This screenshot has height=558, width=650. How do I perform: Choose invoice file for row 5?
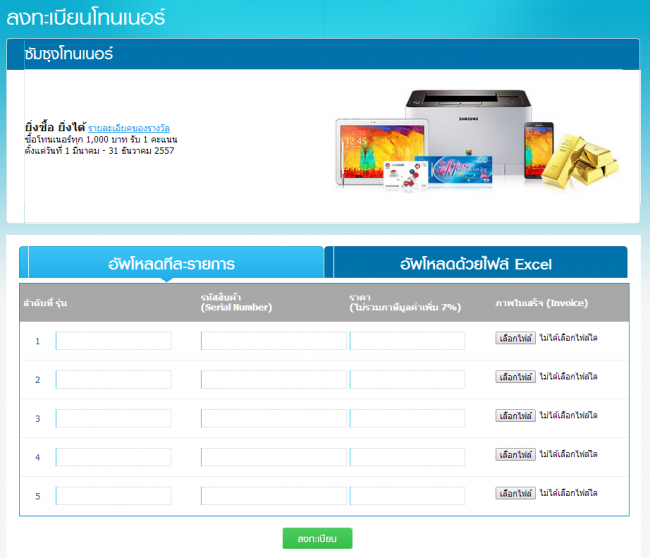pyautogui.click(x=515, y=493)
